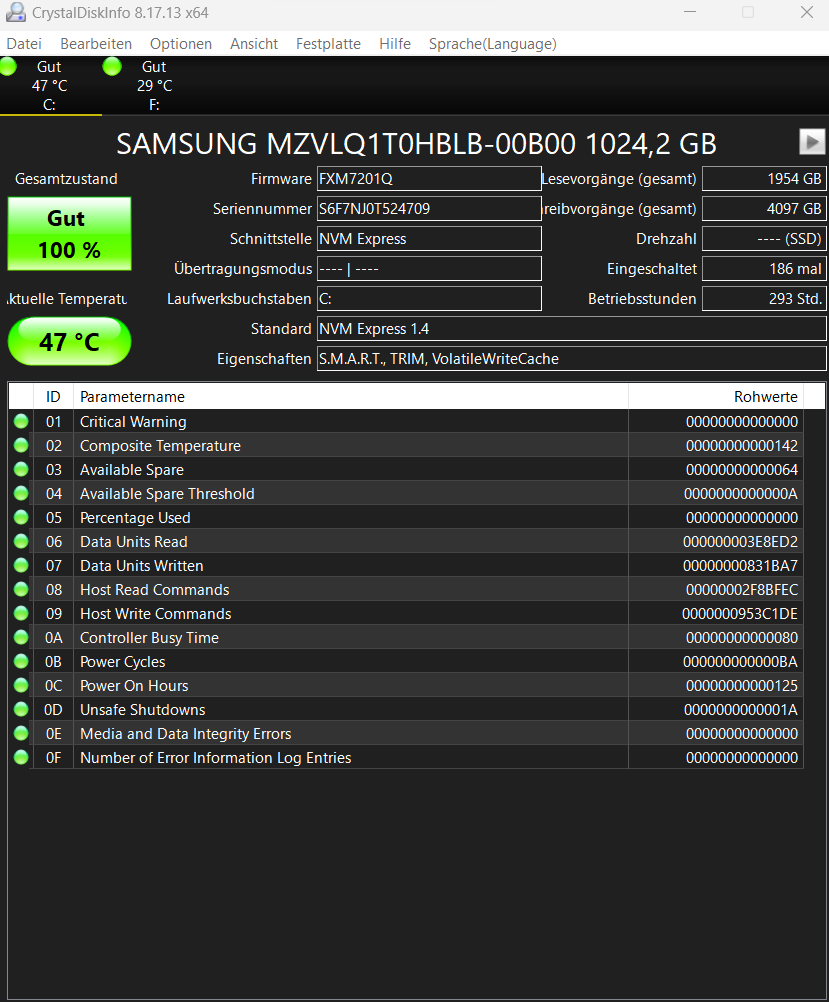Click the green status dot for Host Read Commands
Screen dimensions: 829x1002
point(21,589)
